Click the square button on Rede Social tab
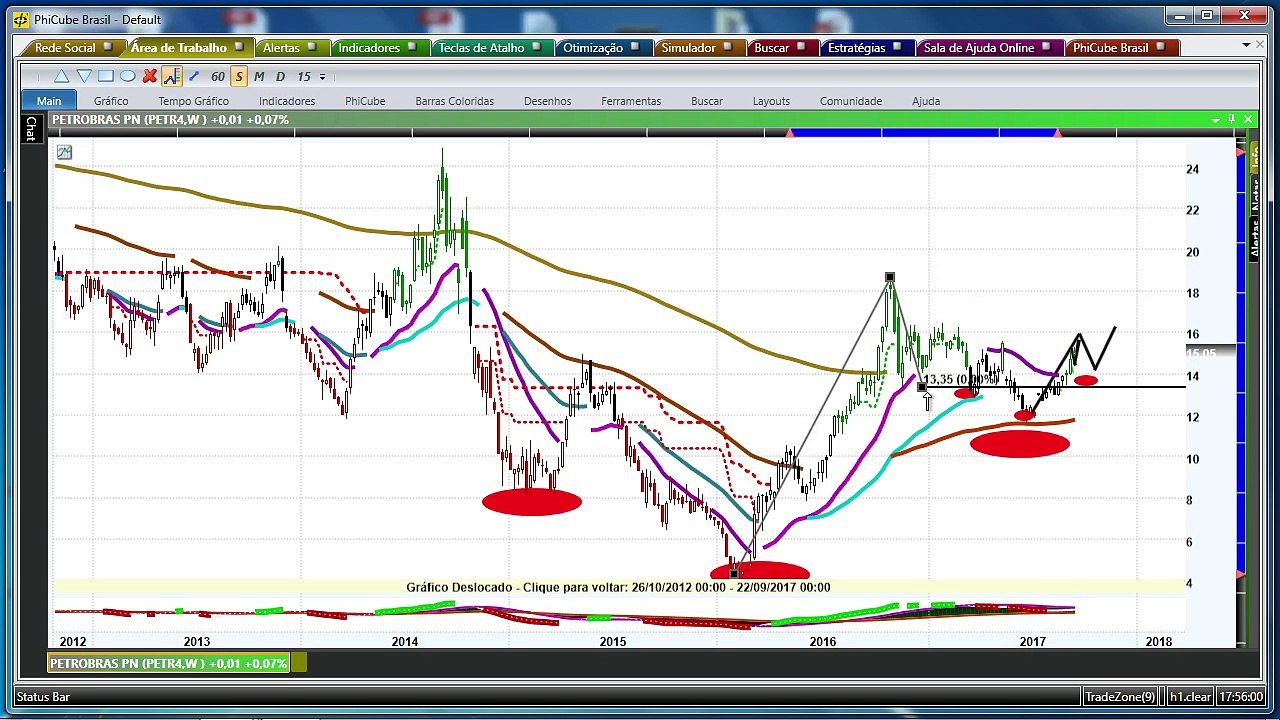Viewport: 1280px width, 720px height. pyautogui.click(x=107, y=47)
